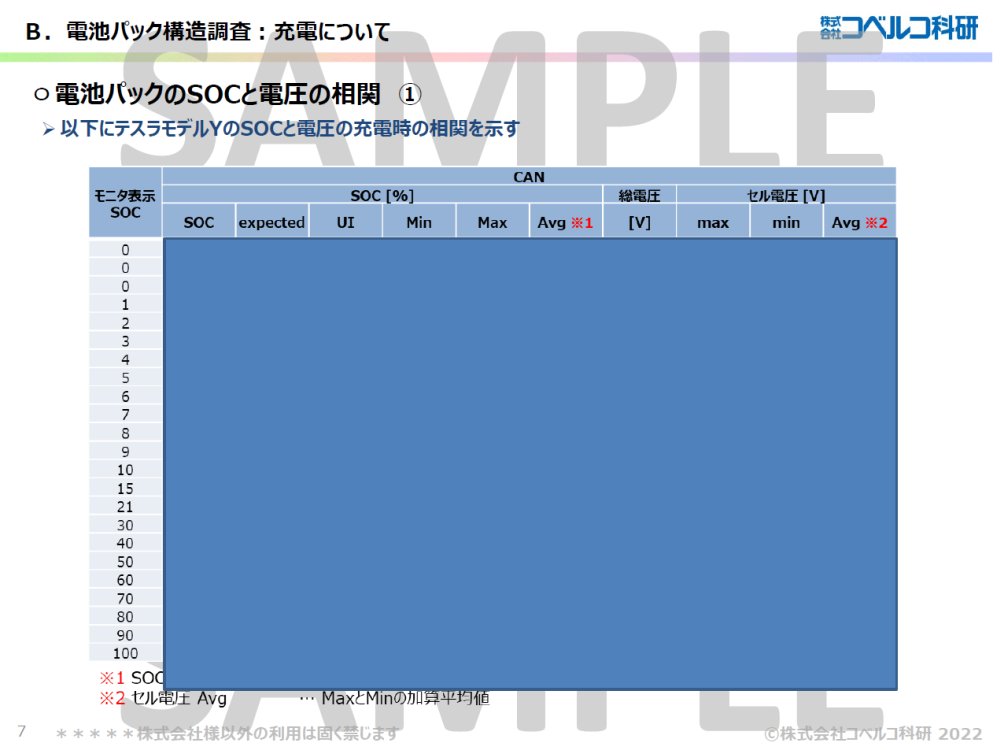
Task: Click the monitor SOC row labeled 9
Action: (126, 452)
